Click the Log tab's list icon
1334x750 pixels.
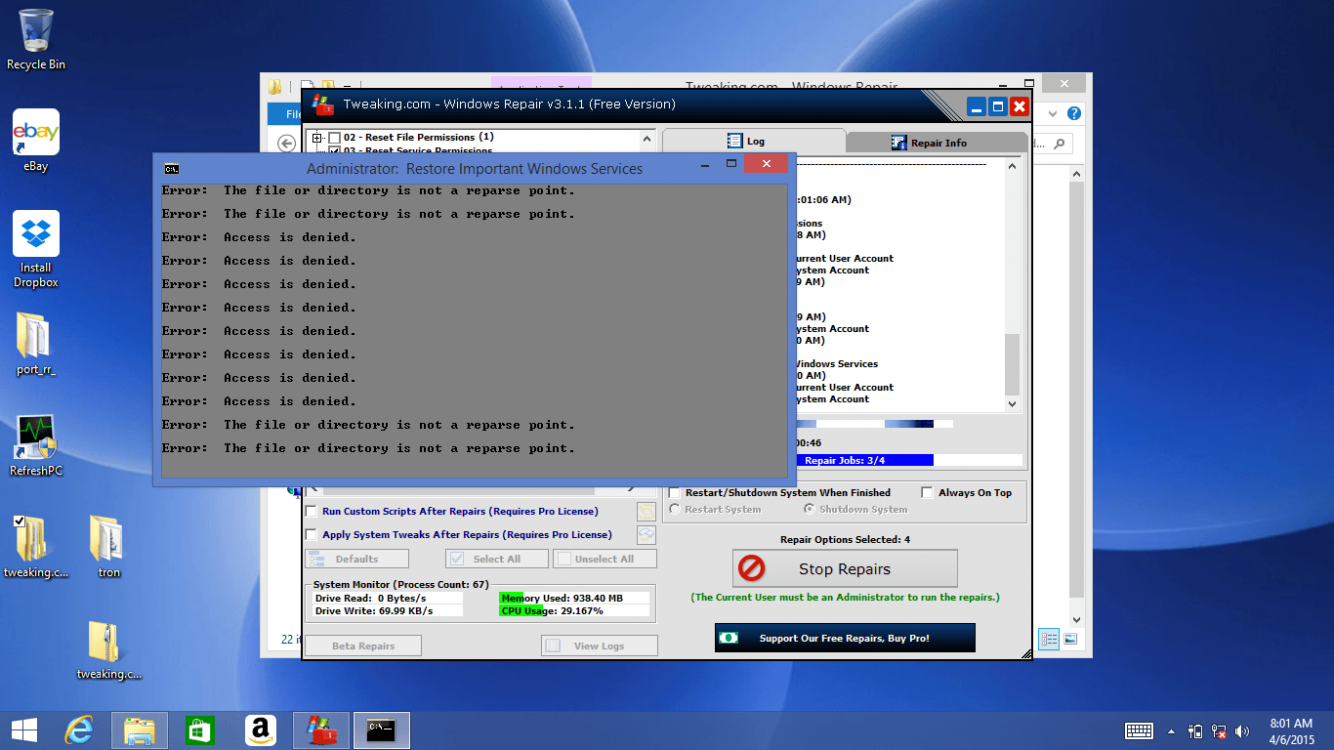pos(735,142)
